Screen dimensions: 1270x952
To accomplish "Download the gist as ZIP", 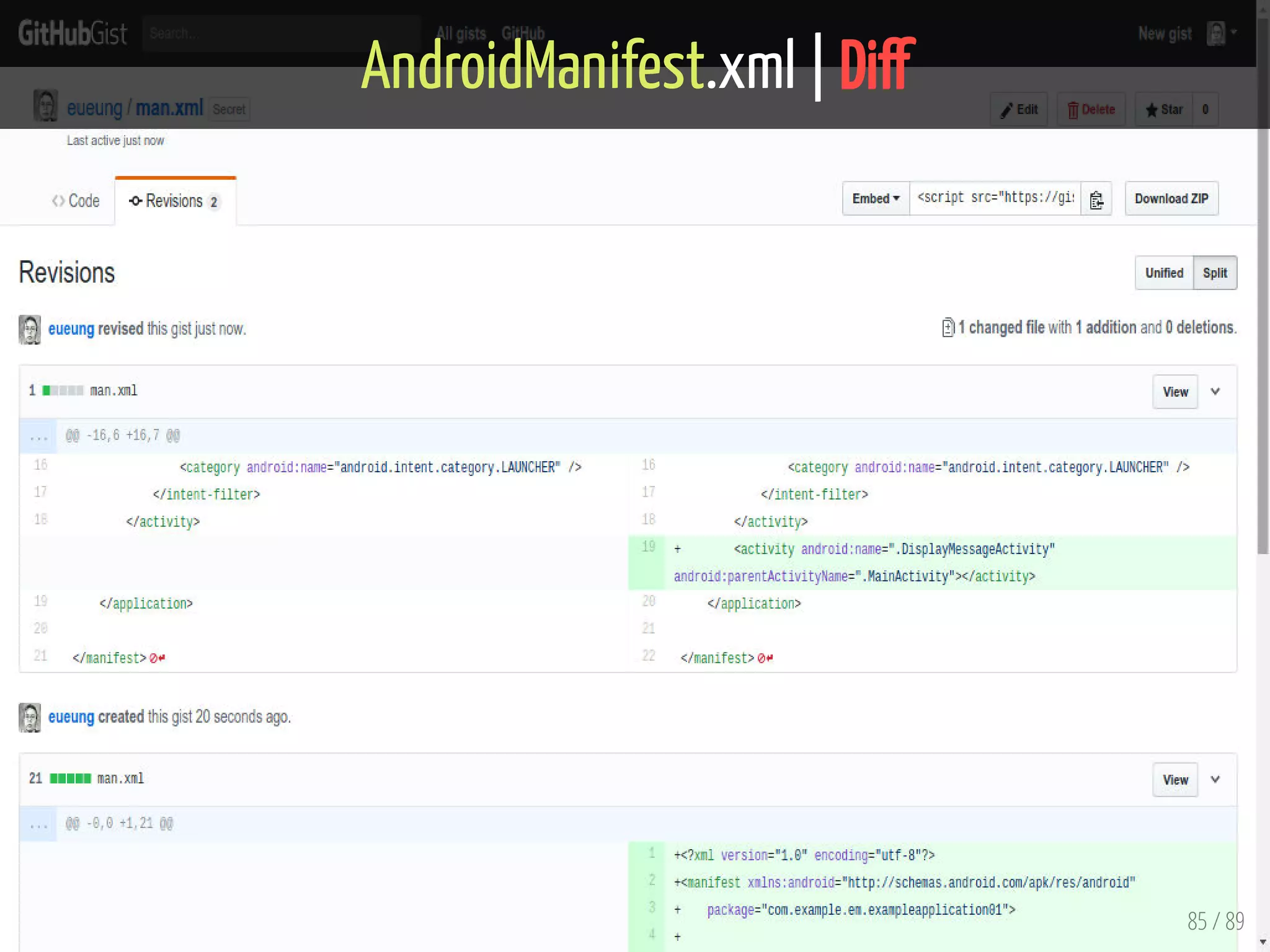I will (1171, 198).
